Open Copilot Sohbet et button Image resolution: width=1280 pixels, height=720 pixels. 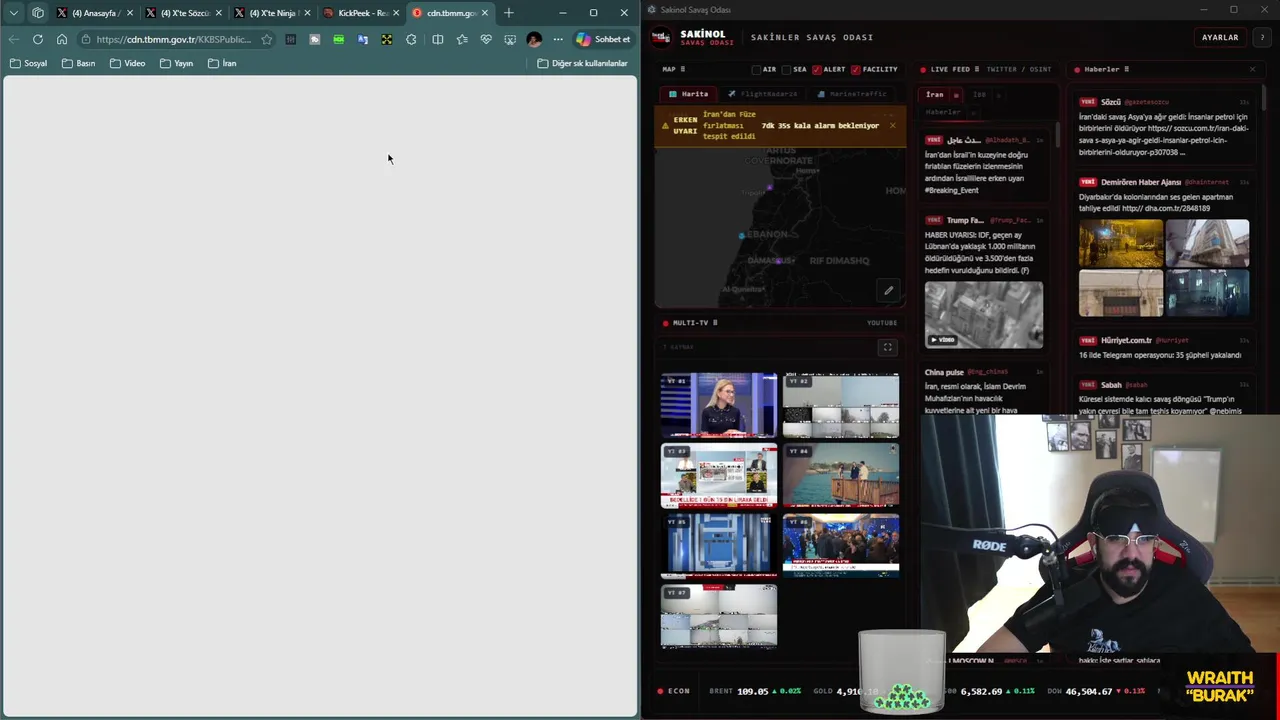click(603, 39)
